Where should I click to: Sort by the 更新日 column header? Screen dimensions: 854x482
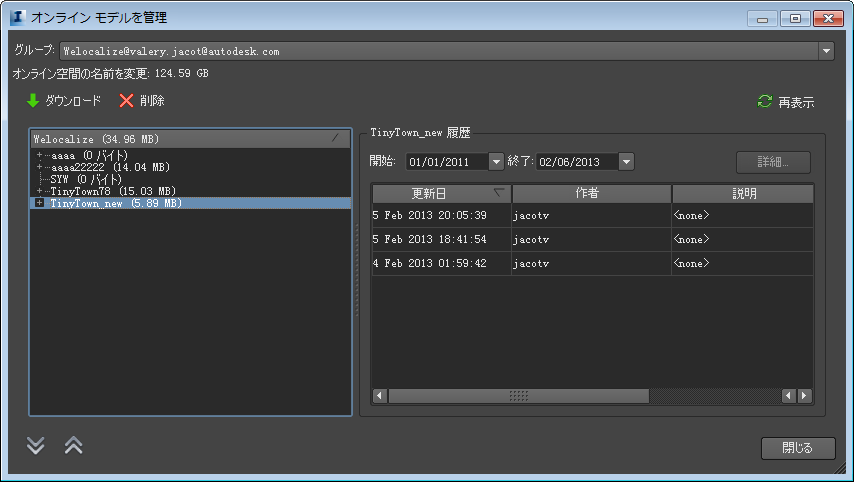click(x=442, y=193)
